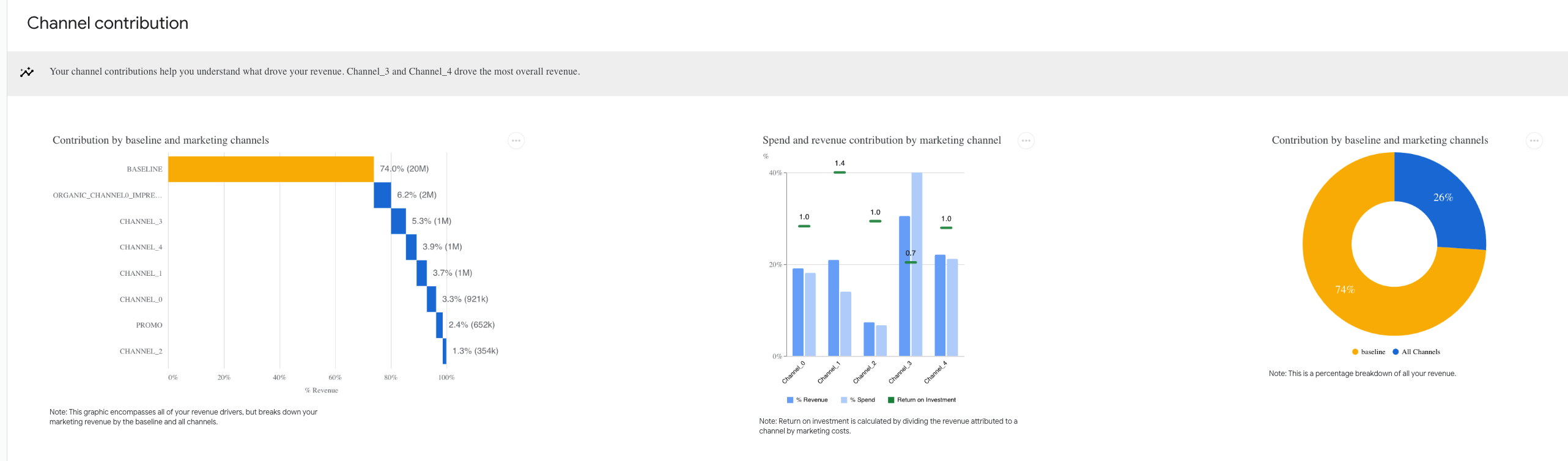This screenshot has width=1568, height=461.
Task: Open more options menu for the donut chart
Action: click(x=1534, y=141)
